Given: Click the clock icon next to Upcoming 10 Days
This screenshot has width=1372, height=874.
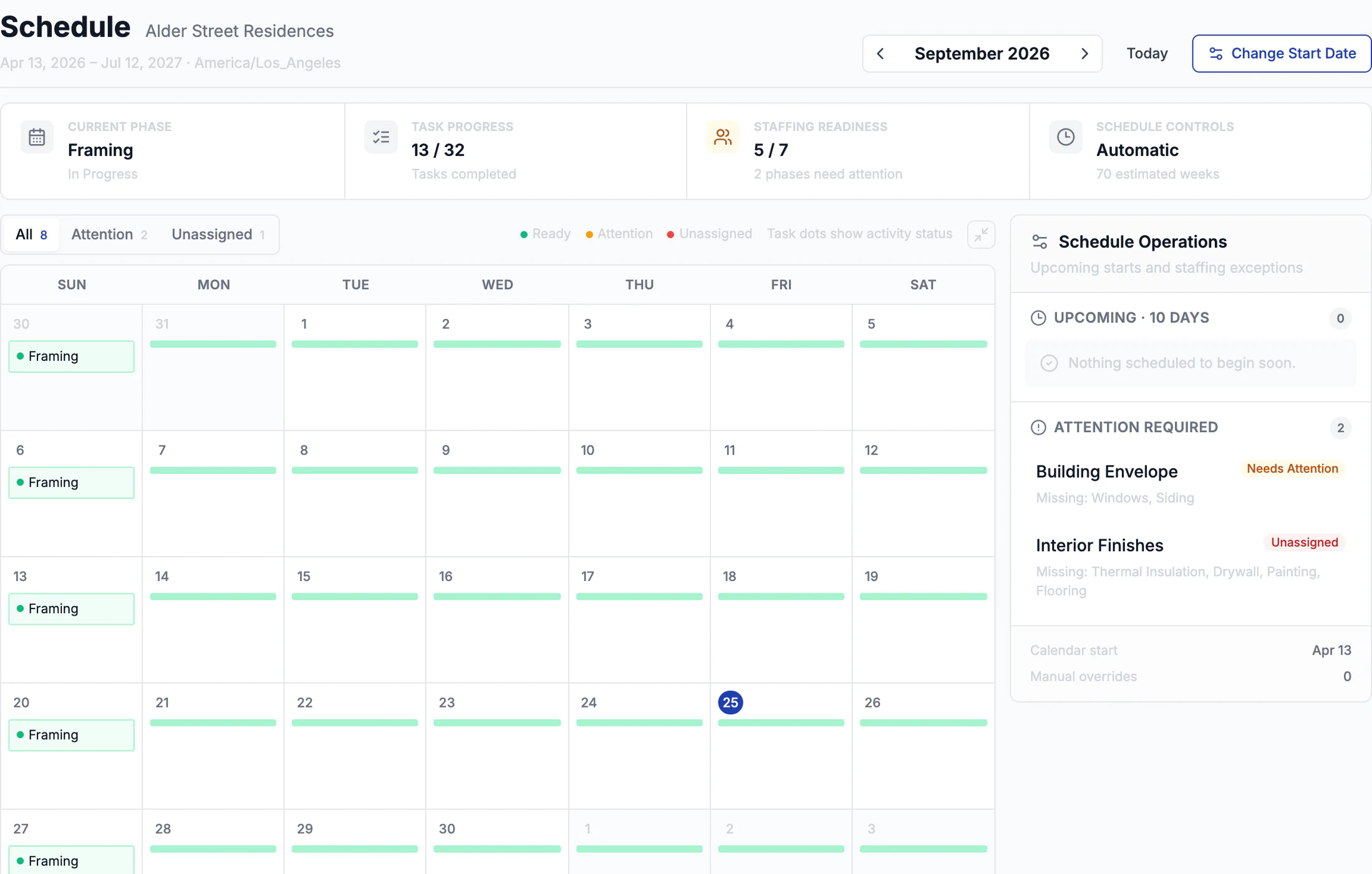Looking at the screenshot, I should (1038, 318).
